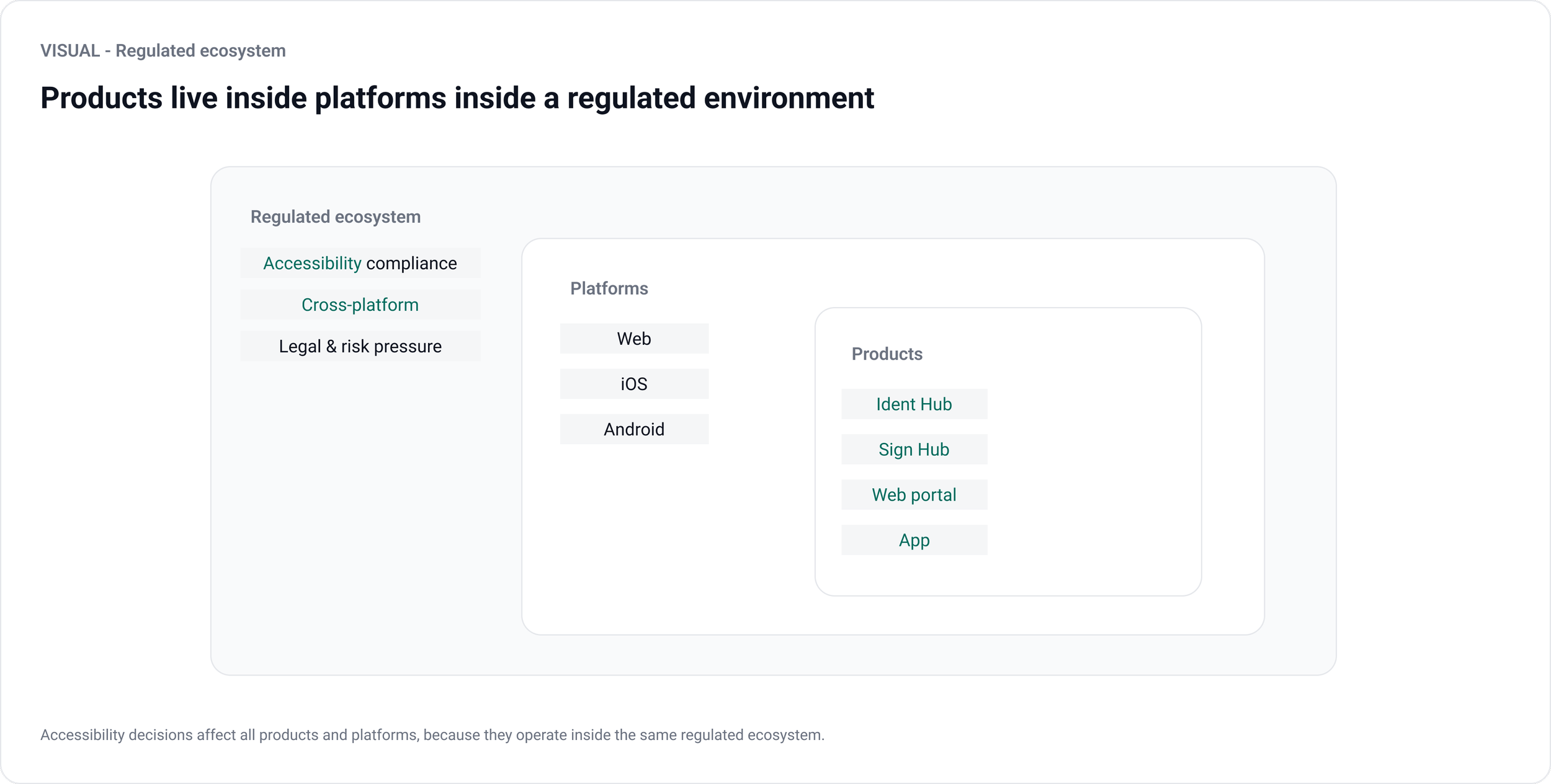Open the Ident Hub product chip
This screenshot has width=1551, height=784.
coord(913,404)
